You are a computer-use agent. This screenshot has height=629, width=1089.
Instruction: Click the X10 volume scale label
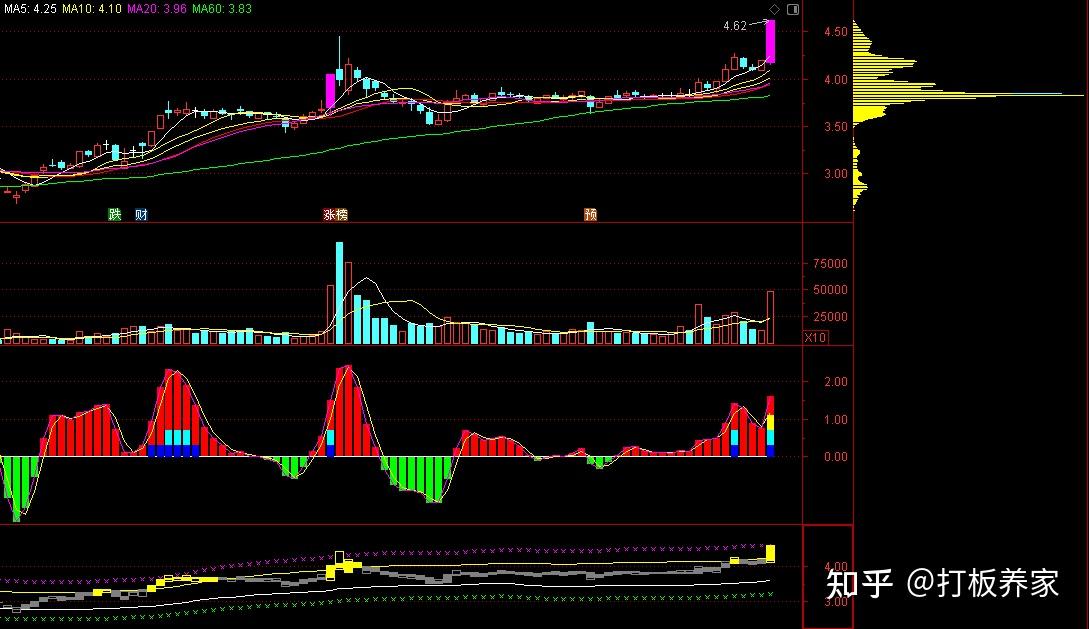(x=815, y=337)
